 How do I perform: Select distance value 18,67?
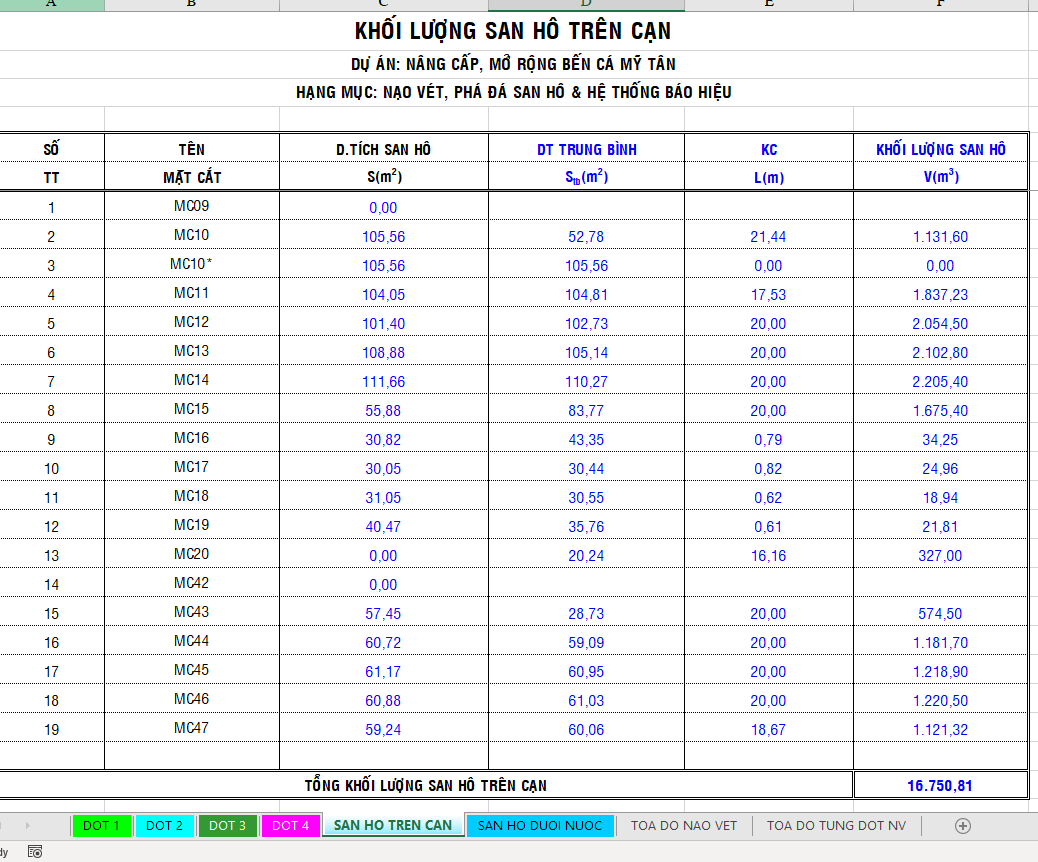pos(769,730)
